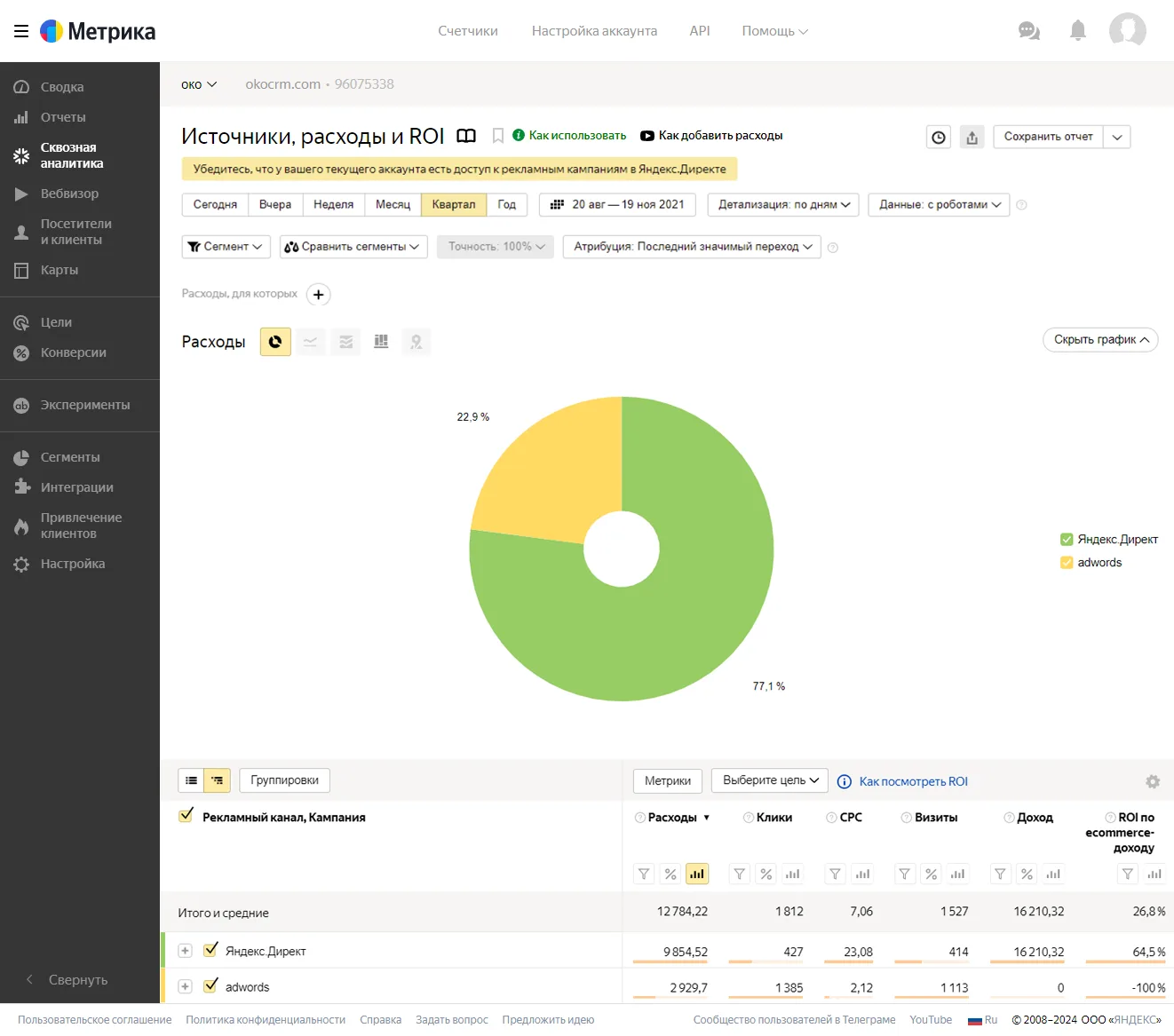This screenshot has width=1174, height=1036.
Task: Expand the Яндекс.Директ row campaigns
Action: click(185, 951)
